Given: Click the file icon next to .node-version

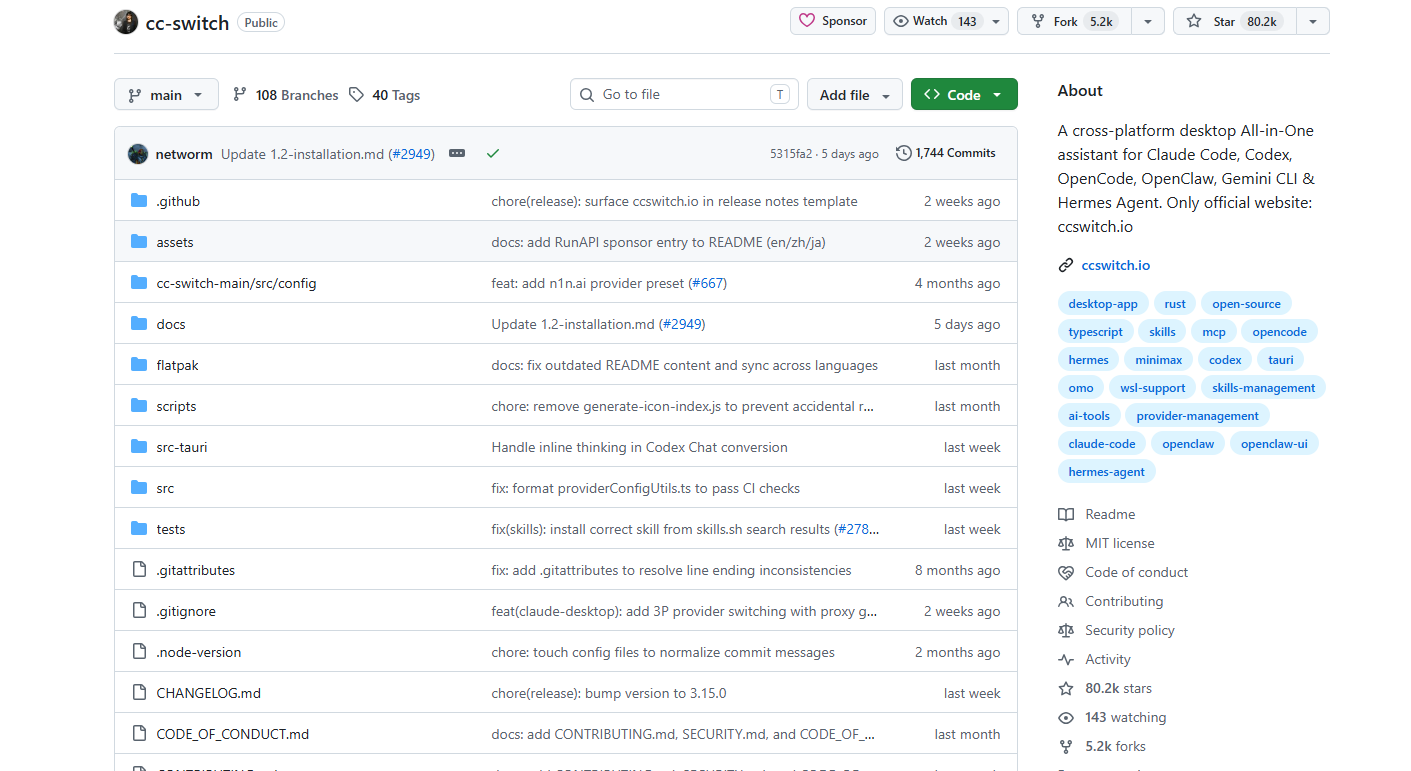Looking at the screenshot, I should pyautogui.click(x=139, y=652).
